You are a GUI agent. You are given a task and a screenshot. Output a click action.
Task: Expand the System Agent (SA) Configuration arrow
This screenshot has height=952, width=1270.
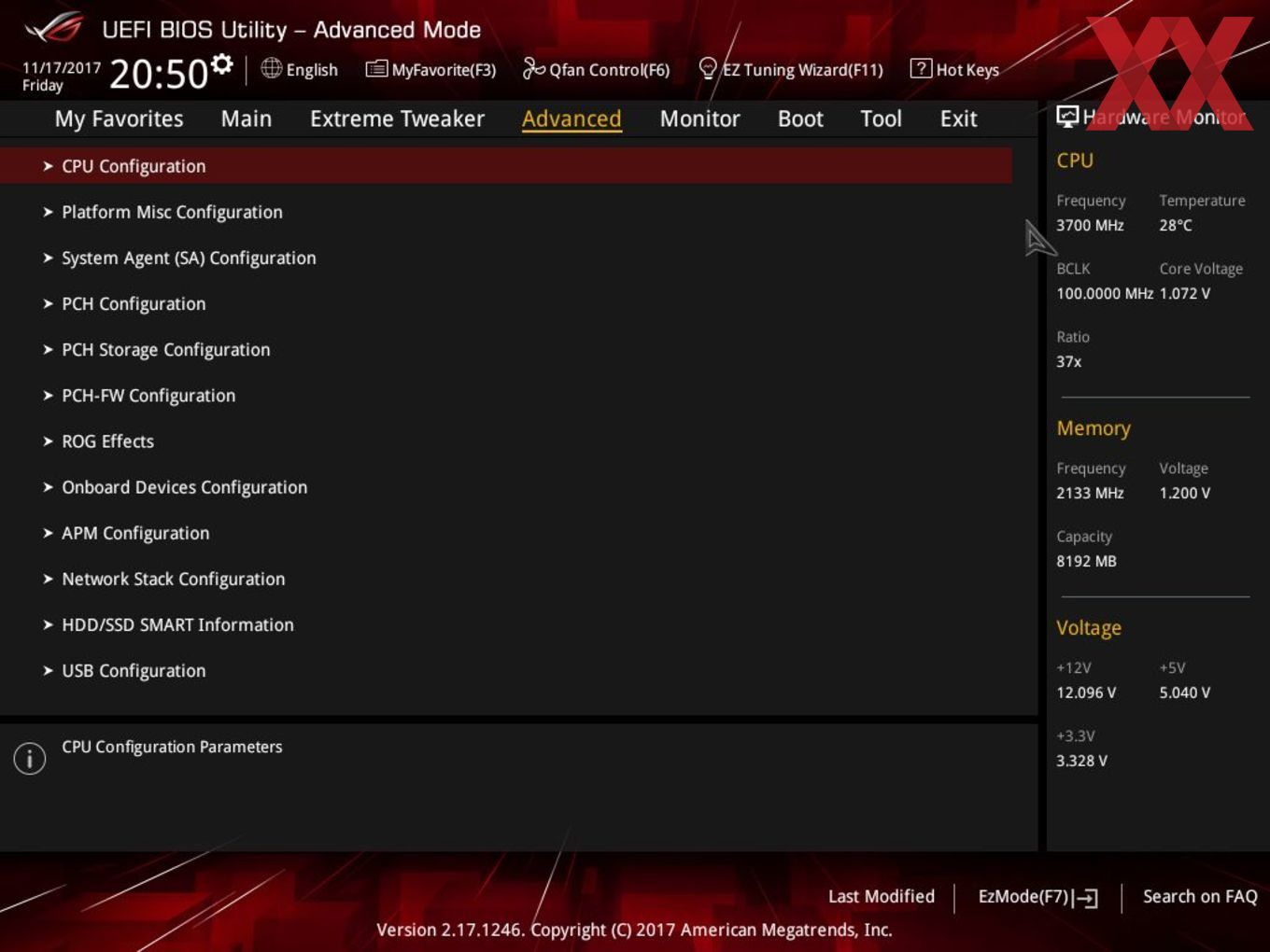pyautogui.click(x=48, y=258)
